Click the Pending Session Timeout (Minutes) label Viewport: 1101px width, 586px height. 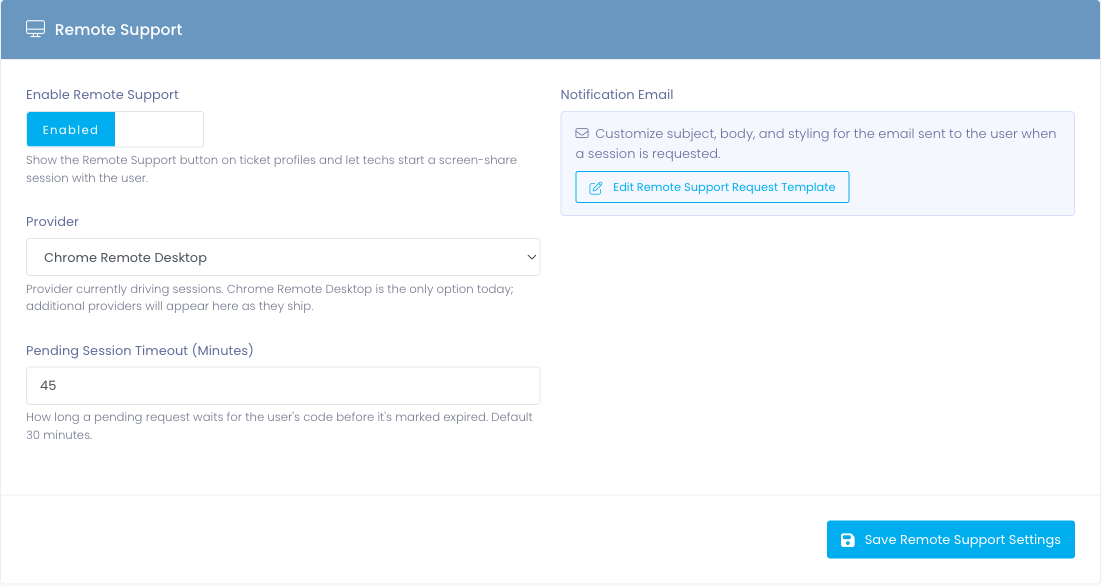click(140, 350)
